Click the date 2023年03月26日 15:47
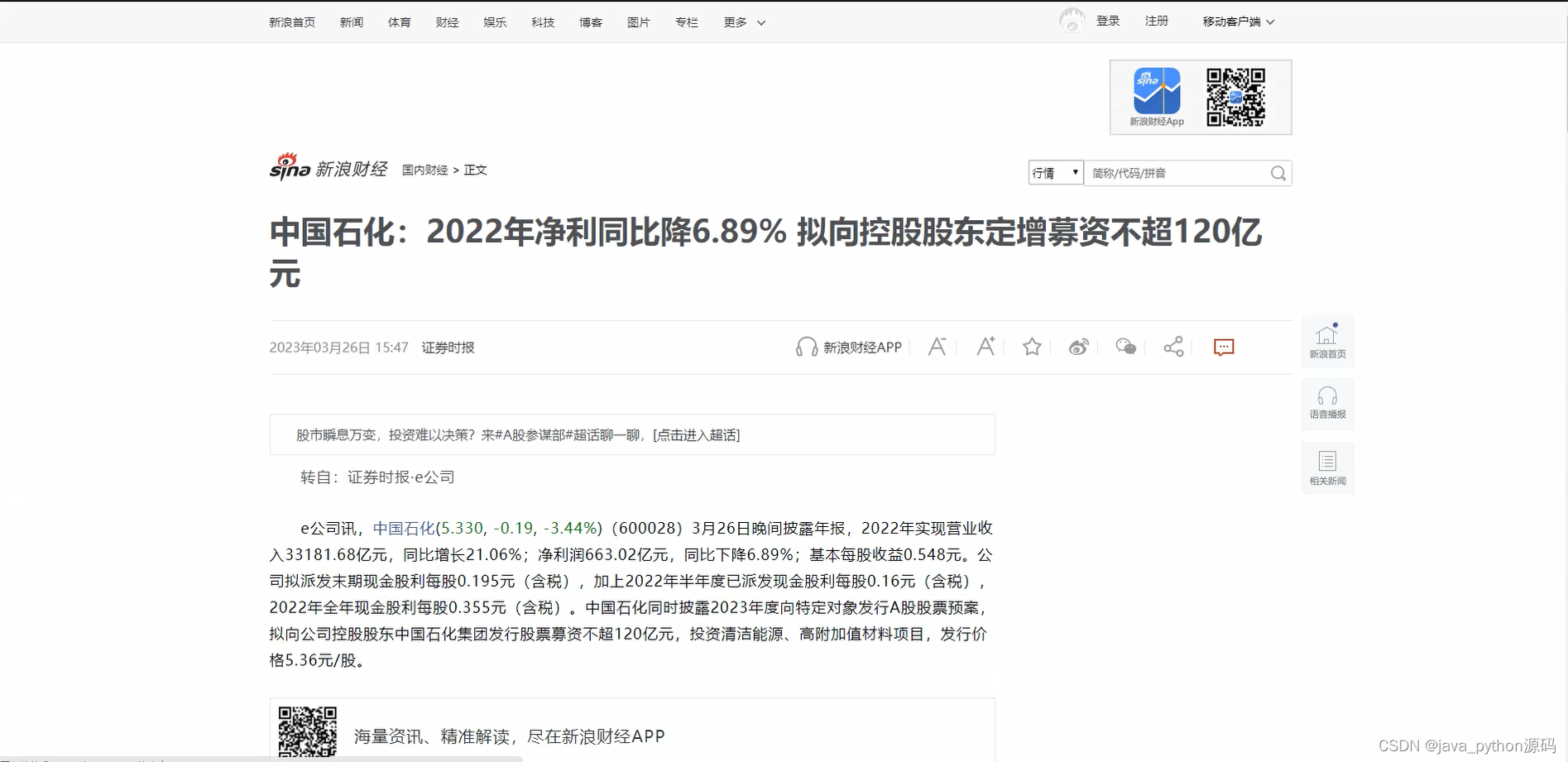The width and height of the screenshot is (1568, 762). [x=338, y=347]
